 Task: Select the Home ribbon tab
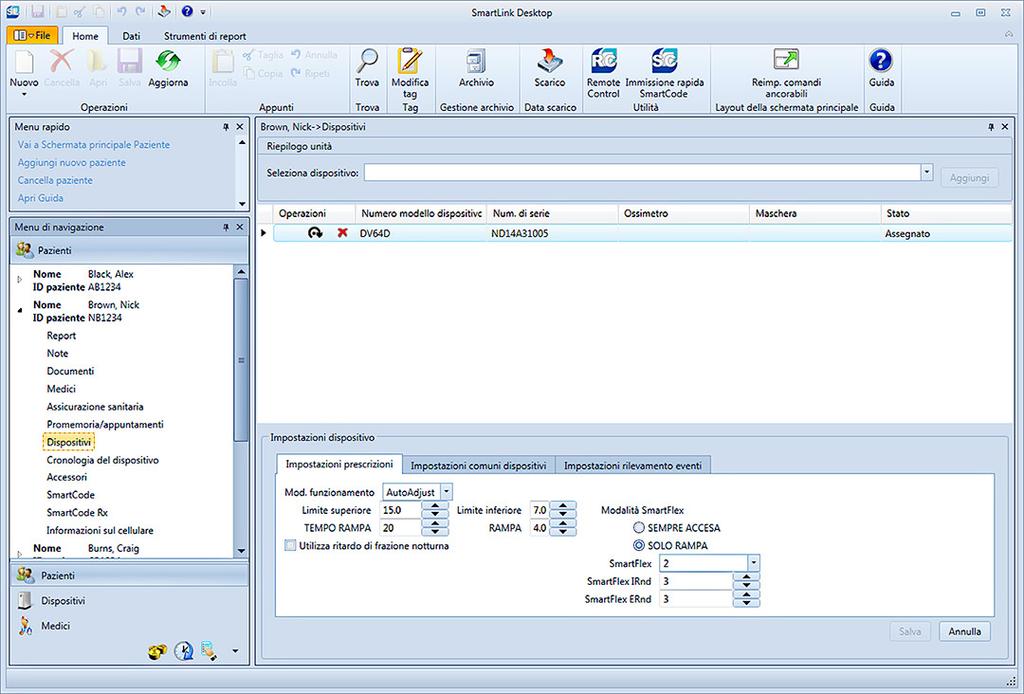click(85, 36)
